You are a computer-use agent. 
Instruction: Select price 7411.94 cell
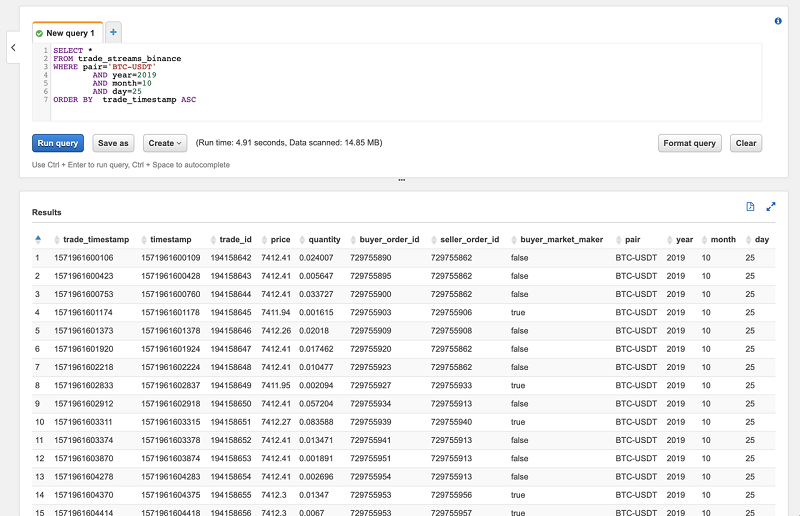pyautogui.click(x=276, y=312)
